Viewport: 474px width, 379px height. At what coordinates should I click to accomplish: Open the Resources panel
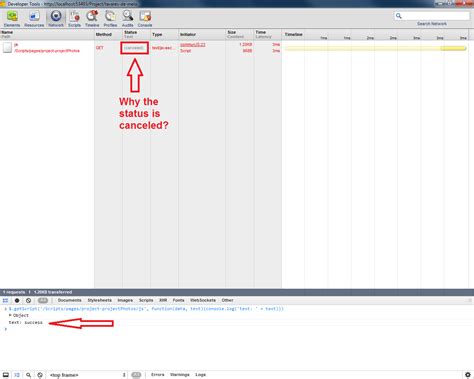(34, 19)
